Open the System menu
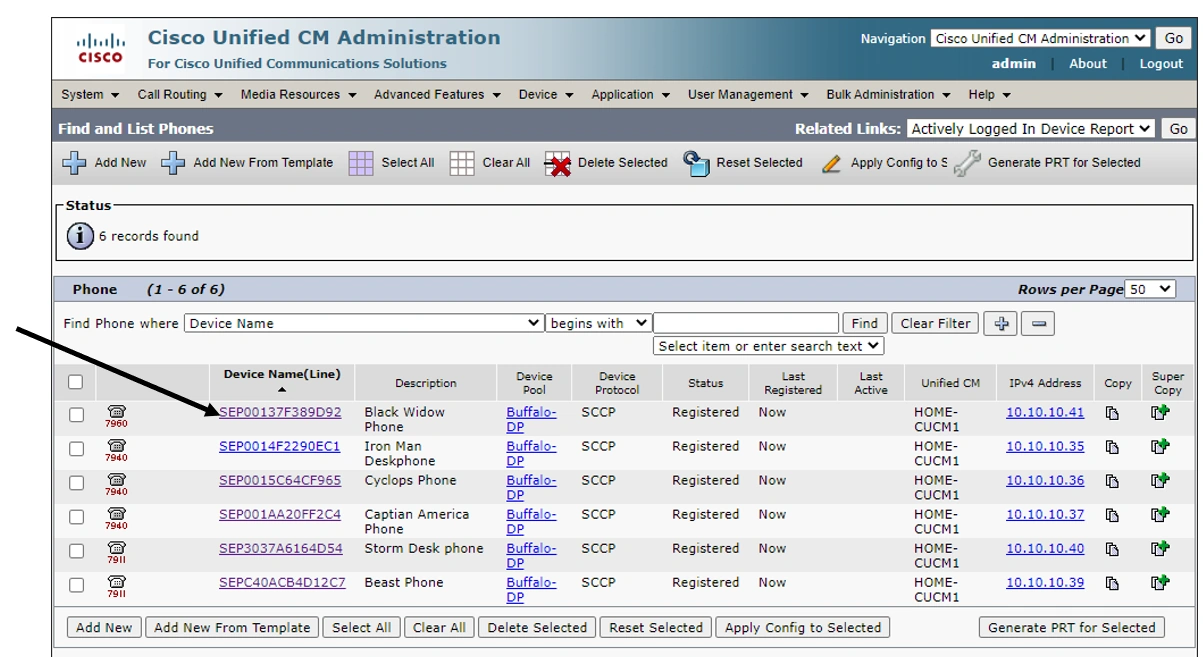The width and height of the screenshot is (1203, 657). 90,95
